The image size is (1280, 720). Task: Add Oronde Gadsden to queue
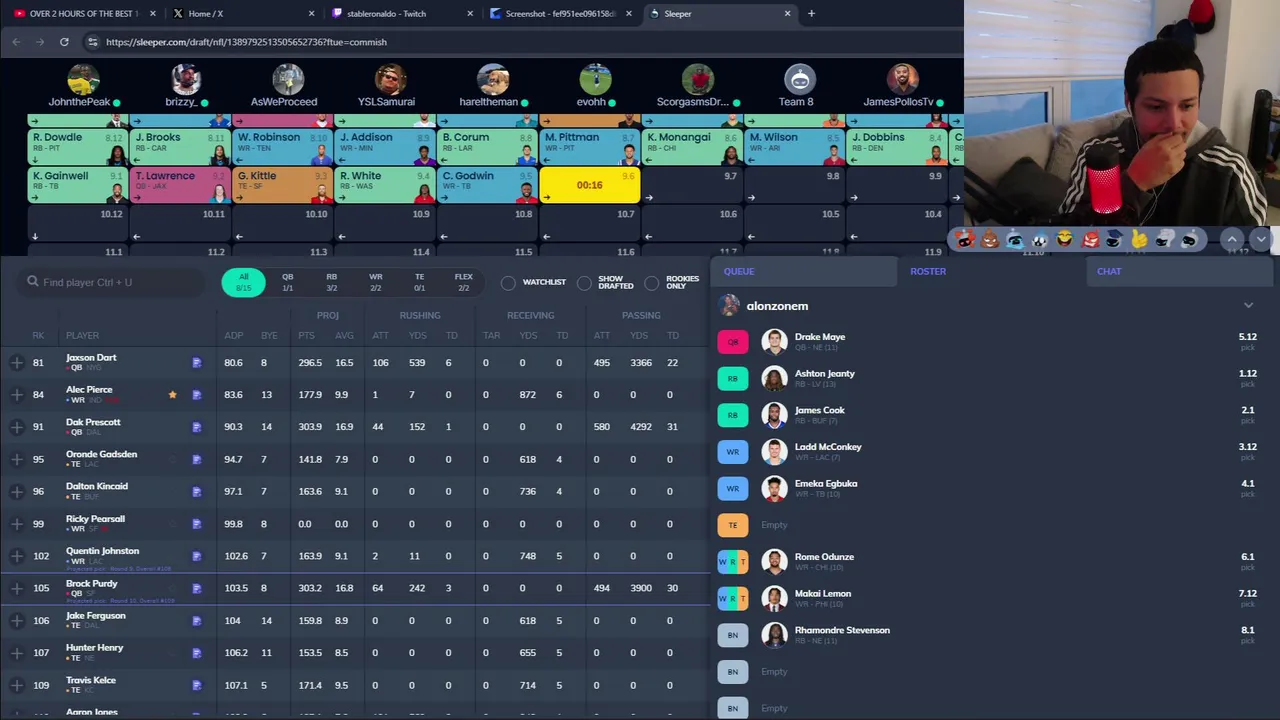pos(17,460)
